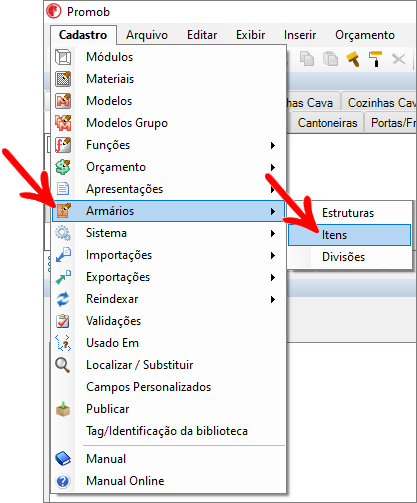Click the Manual blue book icon
This screenshot has height=503, width=417.
tap(63, 459)
